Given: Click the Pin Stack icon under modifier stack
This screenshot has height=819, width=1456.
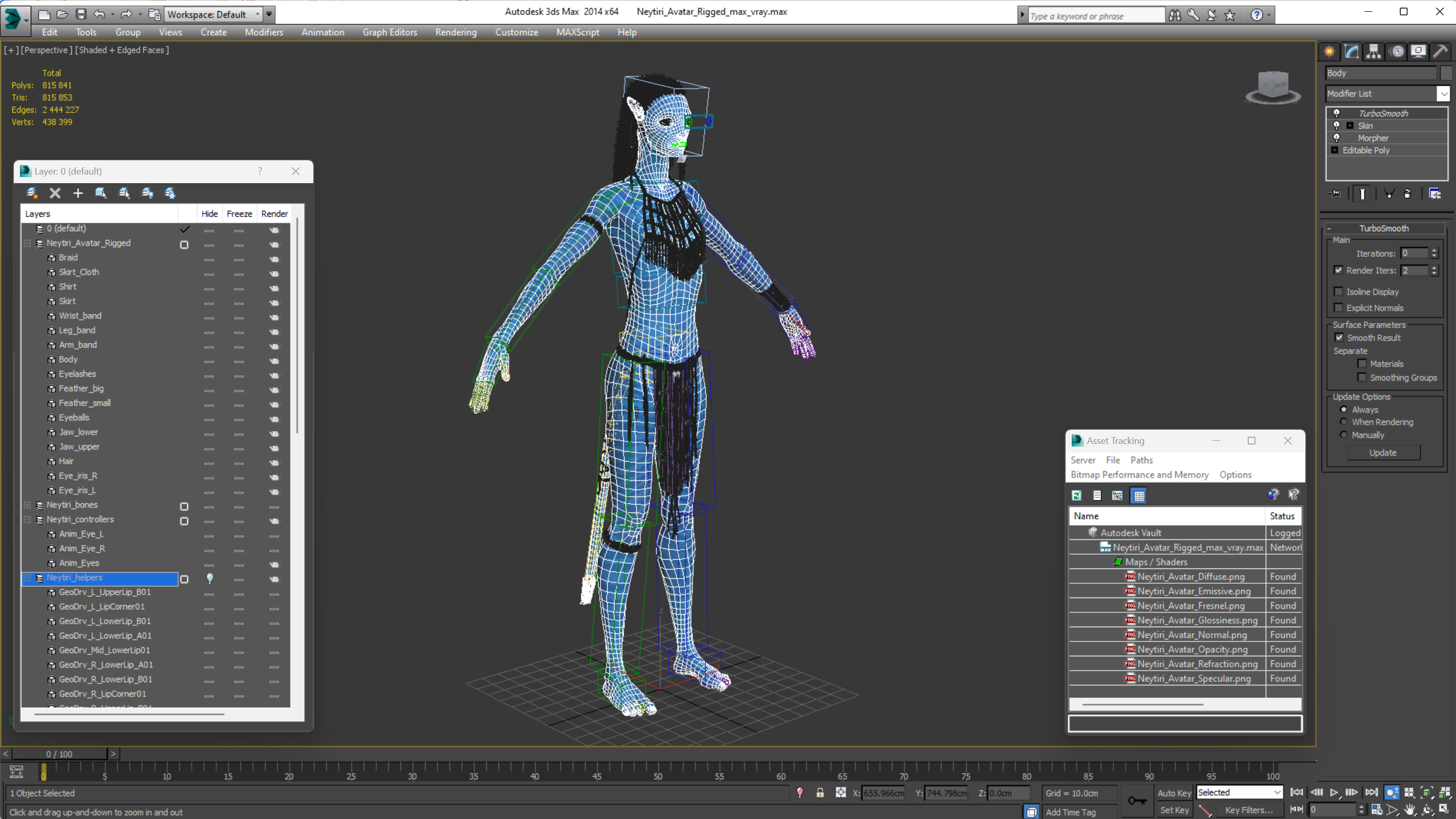Looking at the screenshot, I should click(x=1336, y=194).
